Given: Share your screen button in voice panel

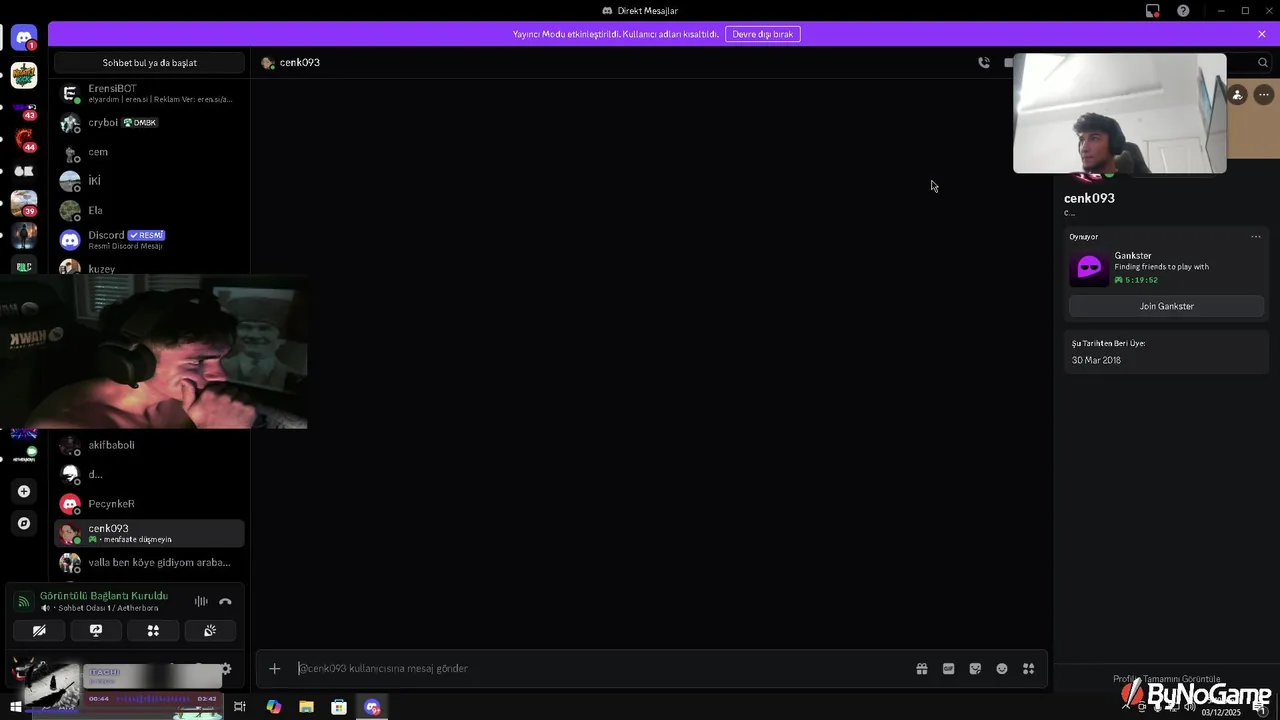Looking at the screenshot, I should pos(96,631).
